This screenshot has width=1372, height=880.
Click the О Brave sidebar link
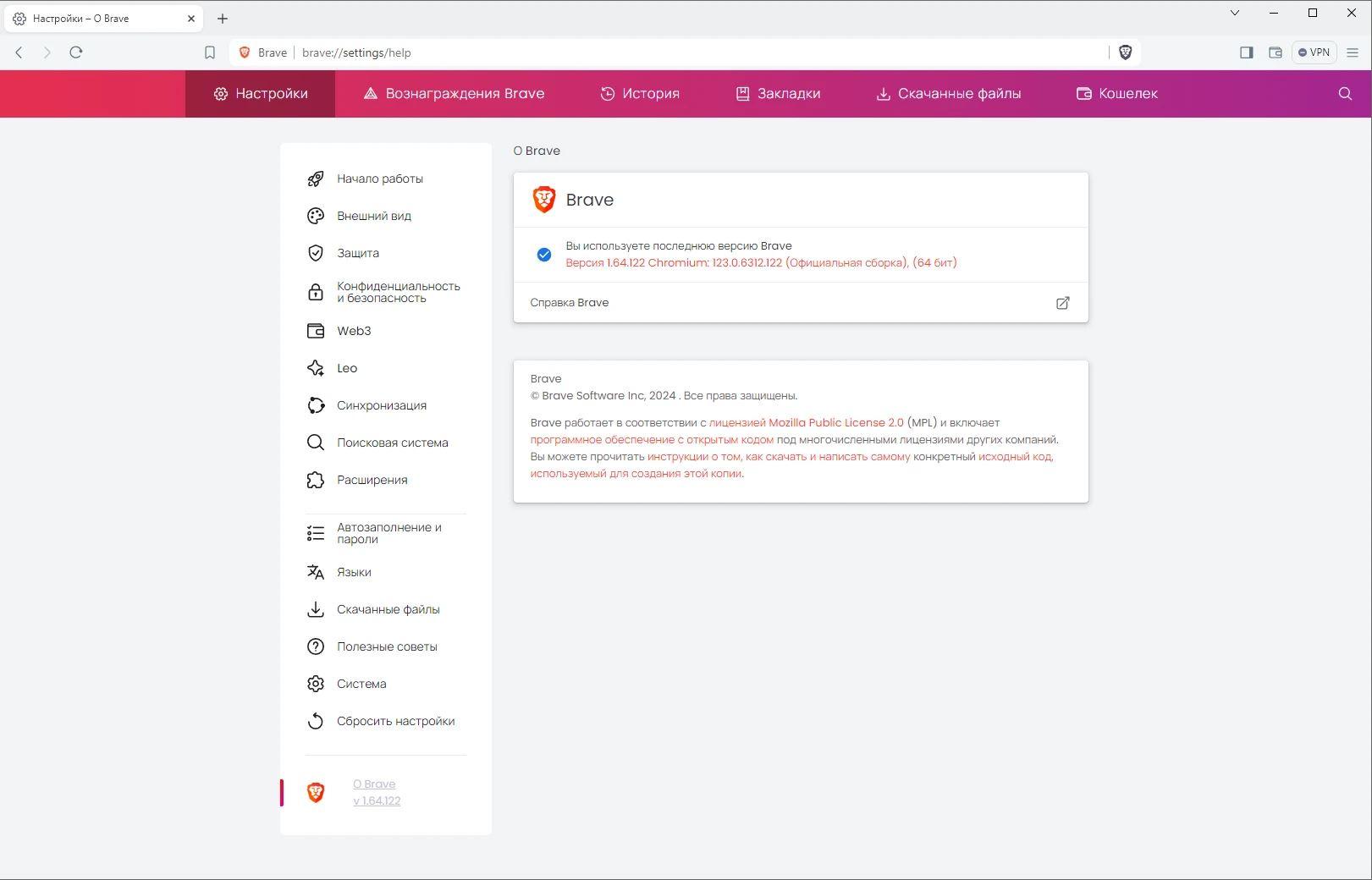click(x=374, y=784)
